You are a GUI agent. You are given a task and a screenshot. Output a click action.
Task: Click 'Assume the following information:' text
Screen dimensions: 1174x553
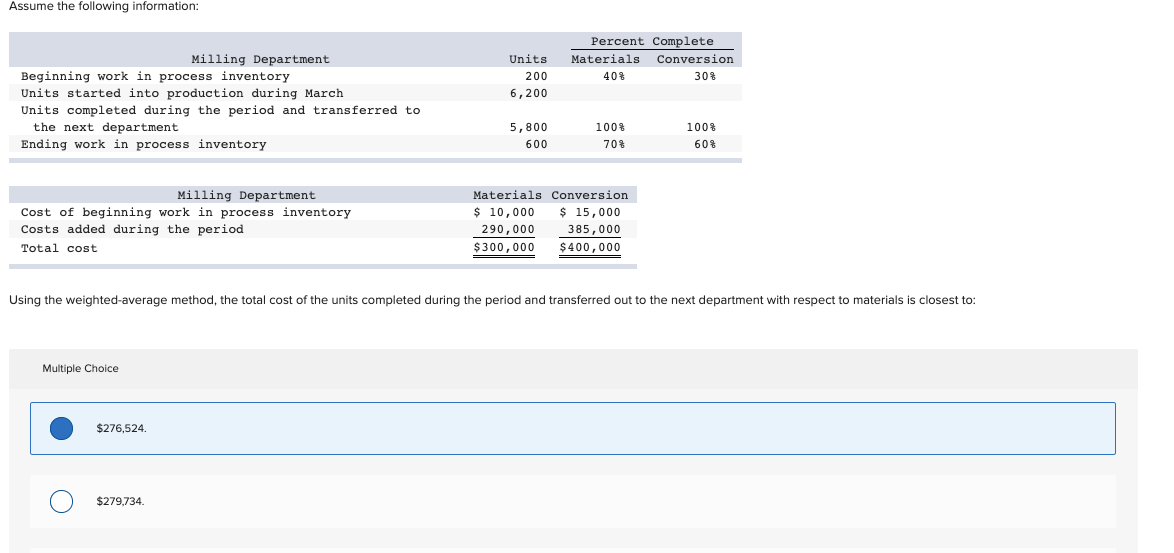[x=104, y=6]
